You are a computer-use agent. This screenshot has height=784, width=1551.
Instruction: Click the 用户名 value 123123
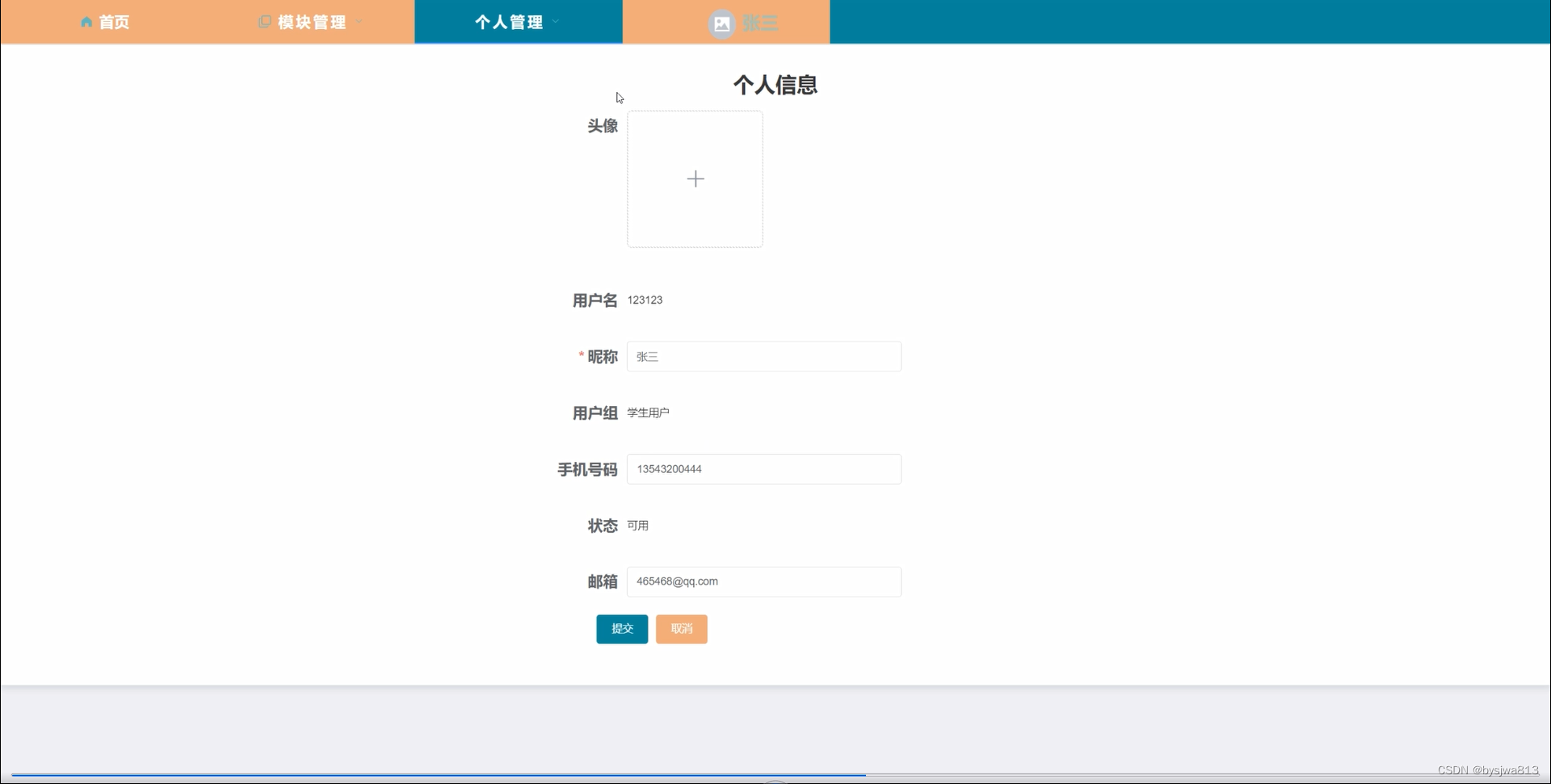[645, 300]
